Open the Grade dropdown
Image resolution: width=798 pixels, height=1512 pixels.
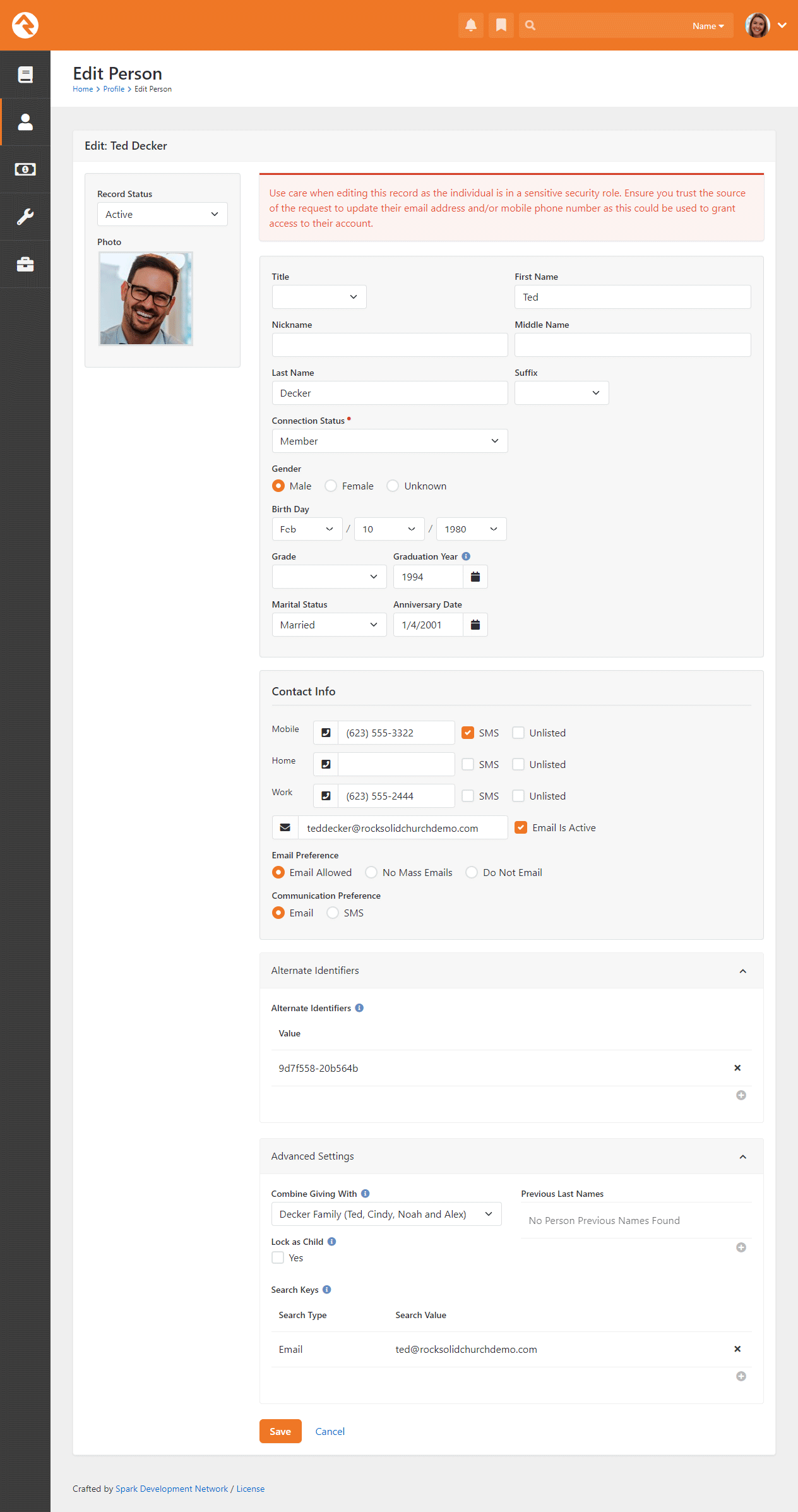point(329,577)
